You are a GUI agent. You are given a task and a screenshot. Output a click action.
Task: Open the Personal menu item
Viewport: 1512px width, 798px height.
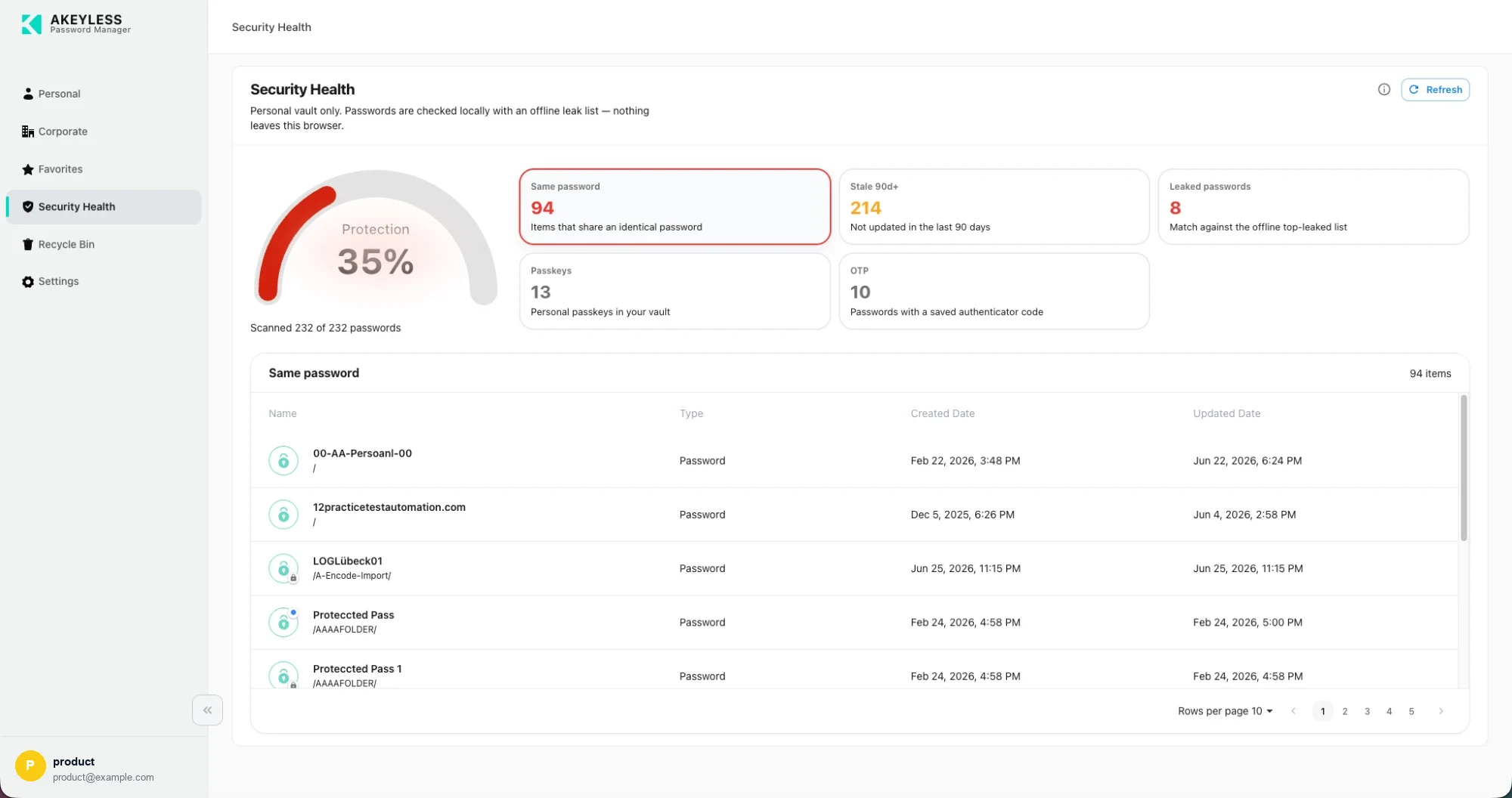pos(104,94)
